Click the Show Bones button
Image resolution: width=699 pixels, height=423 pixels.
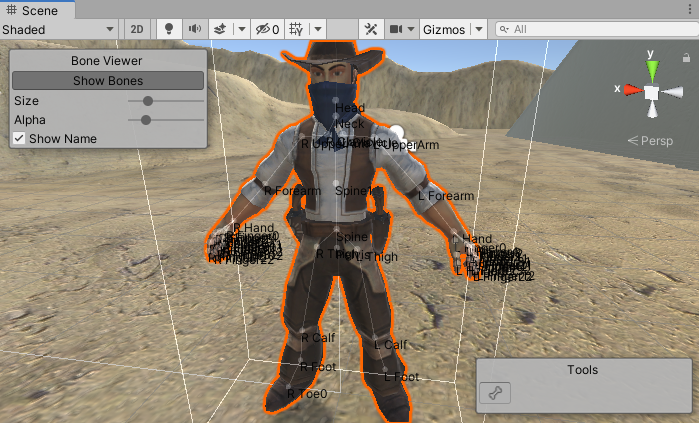(108, 80)
